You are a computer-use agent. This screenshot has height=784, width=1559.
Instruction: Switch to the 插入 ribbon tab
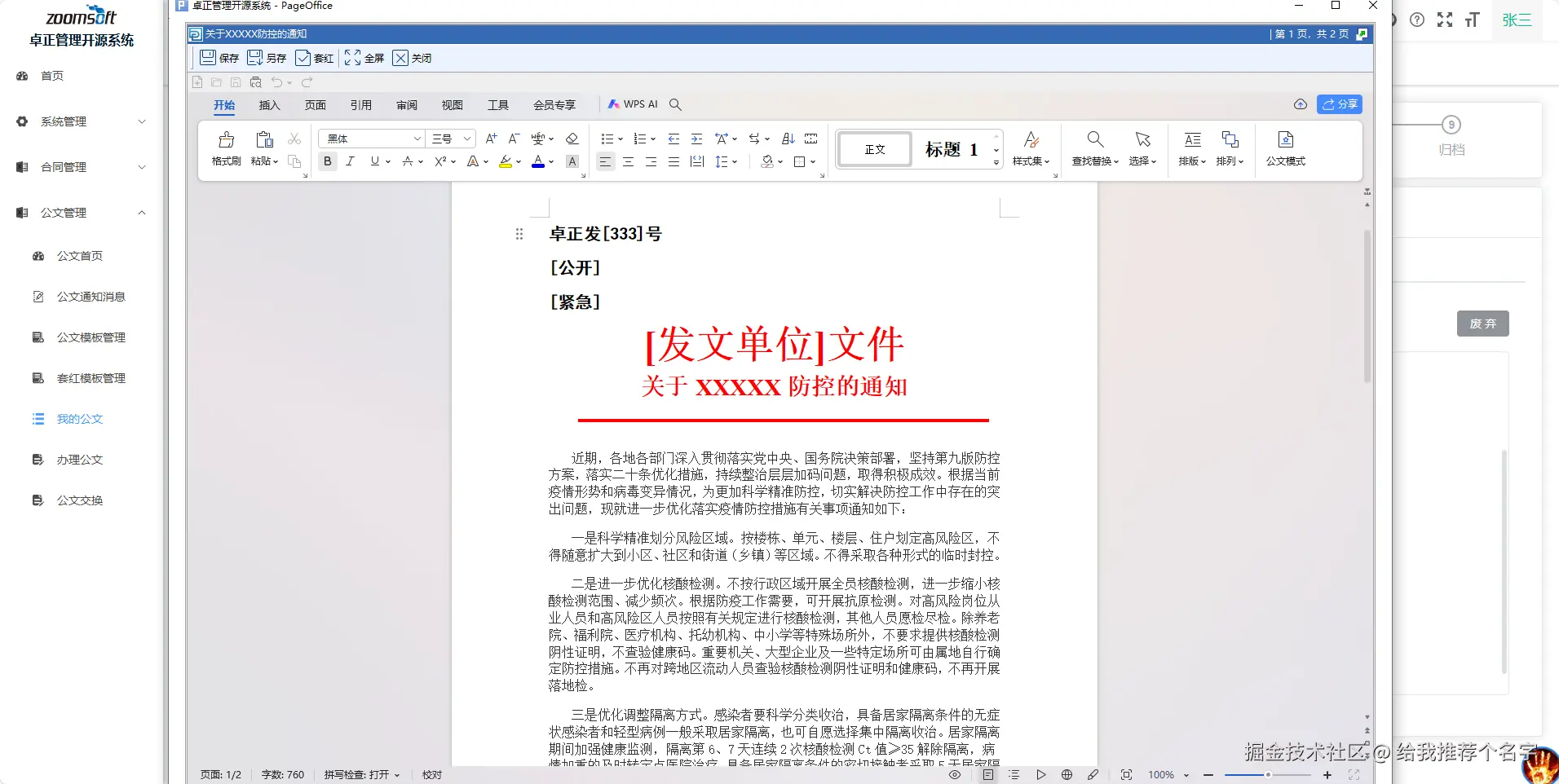pos(269,105)
